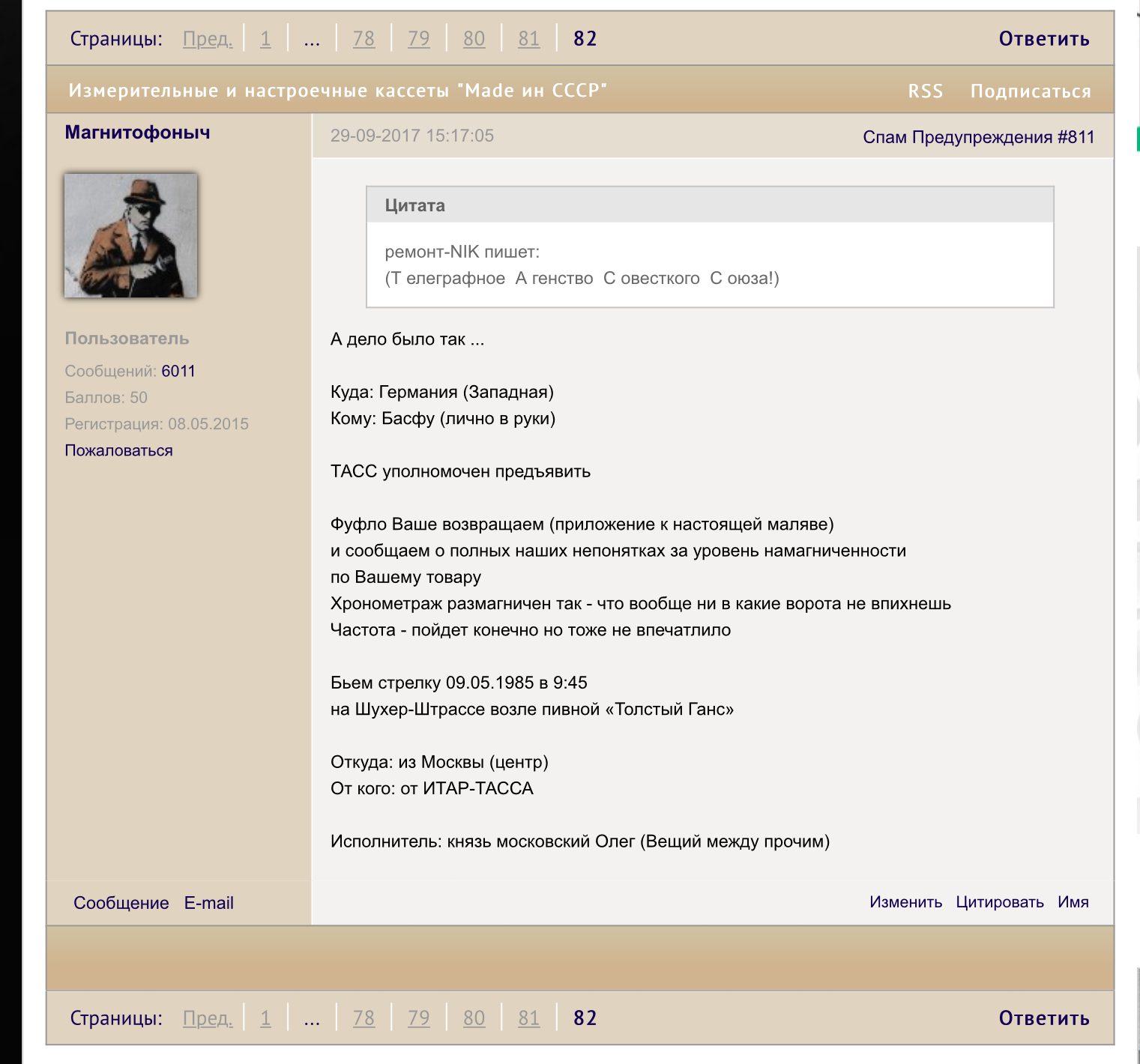The height and width of the screenshot is (1064, 1140).
Task: Click Пред. link in top pagination
Action: coord(208,39)
